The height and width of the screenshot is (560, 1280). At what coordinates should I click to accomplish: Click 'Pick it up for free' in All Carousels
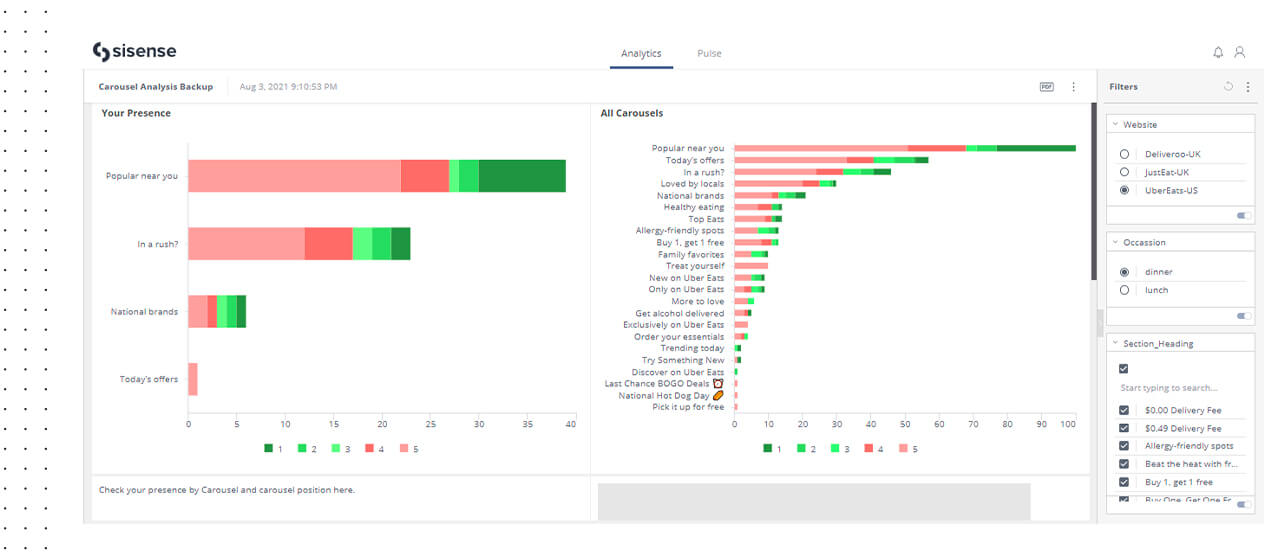click(x=688, y=407)
